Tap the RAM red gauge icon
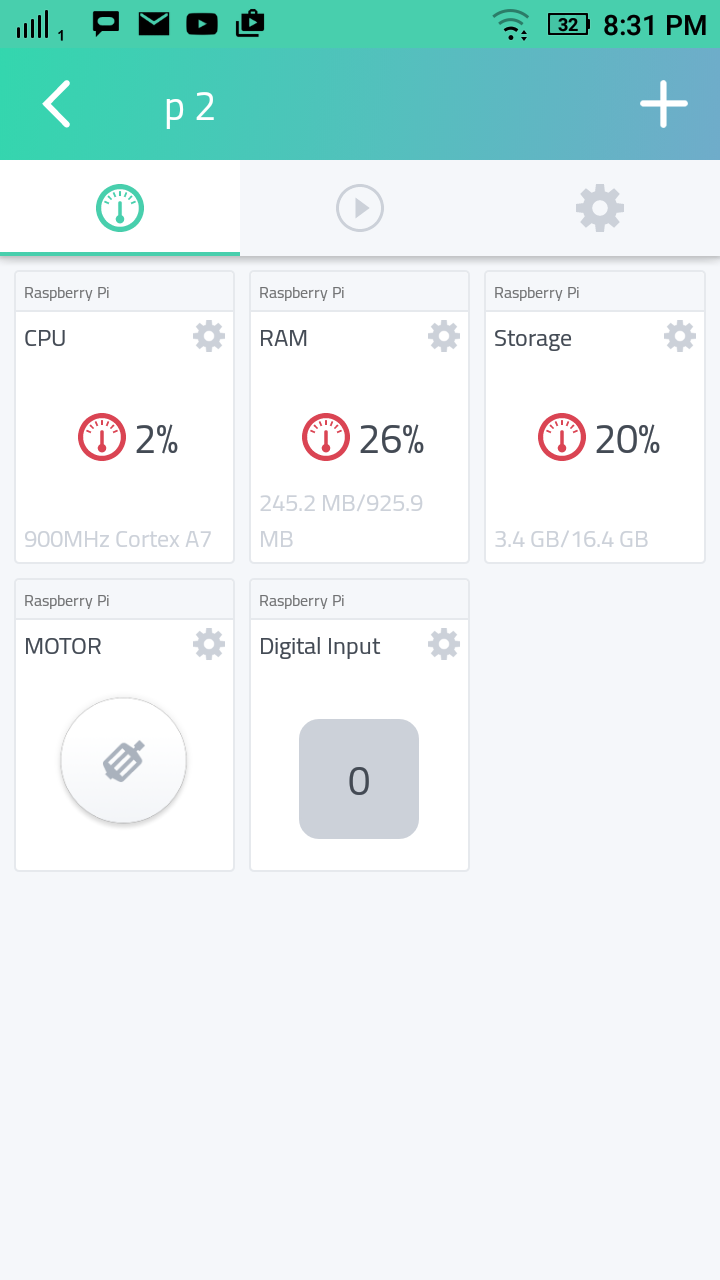 (x=326, y=437)
